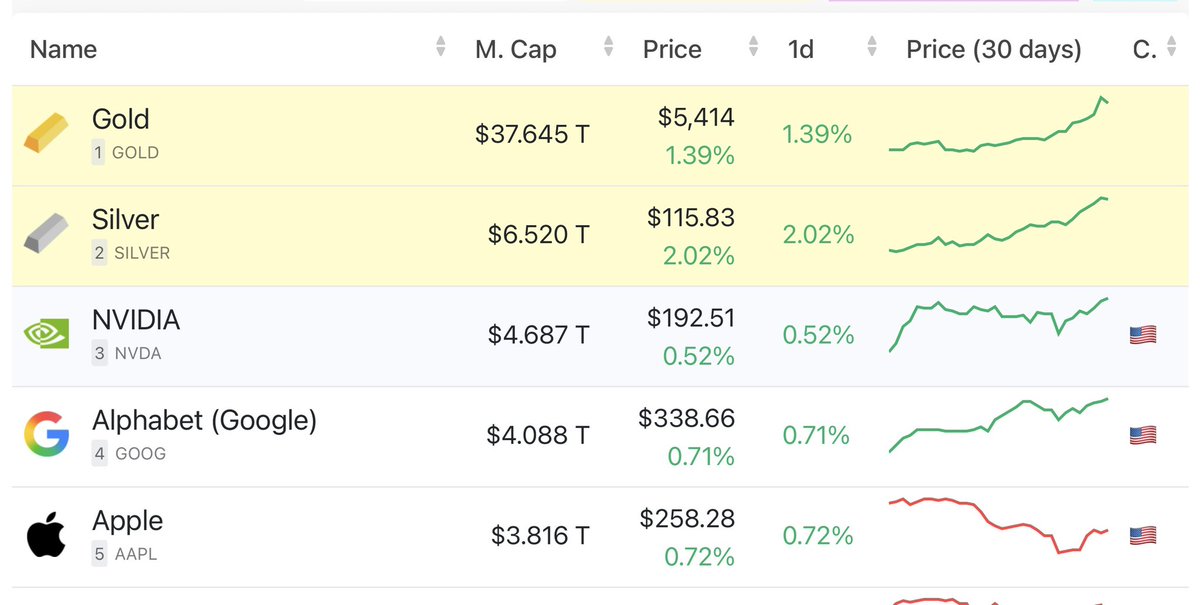The width and height of the screenshot is (1200, 605).
Task: Sort table by Name column arrows
Action: click(x=441, y=47)
